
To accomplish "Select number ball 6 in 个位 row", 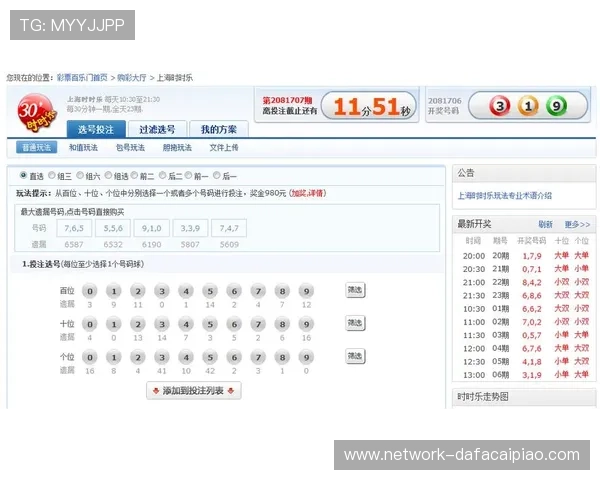I will (234, 358).
